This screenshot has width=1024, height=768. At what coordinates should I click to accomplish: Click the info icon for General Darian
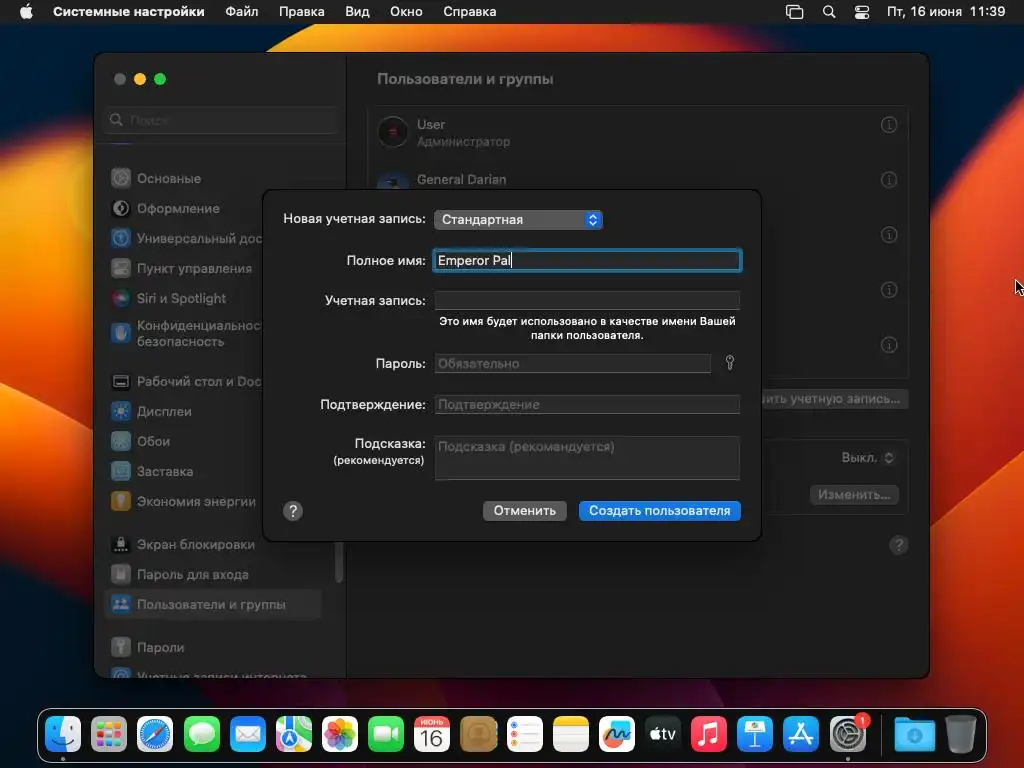coord(889,180)
